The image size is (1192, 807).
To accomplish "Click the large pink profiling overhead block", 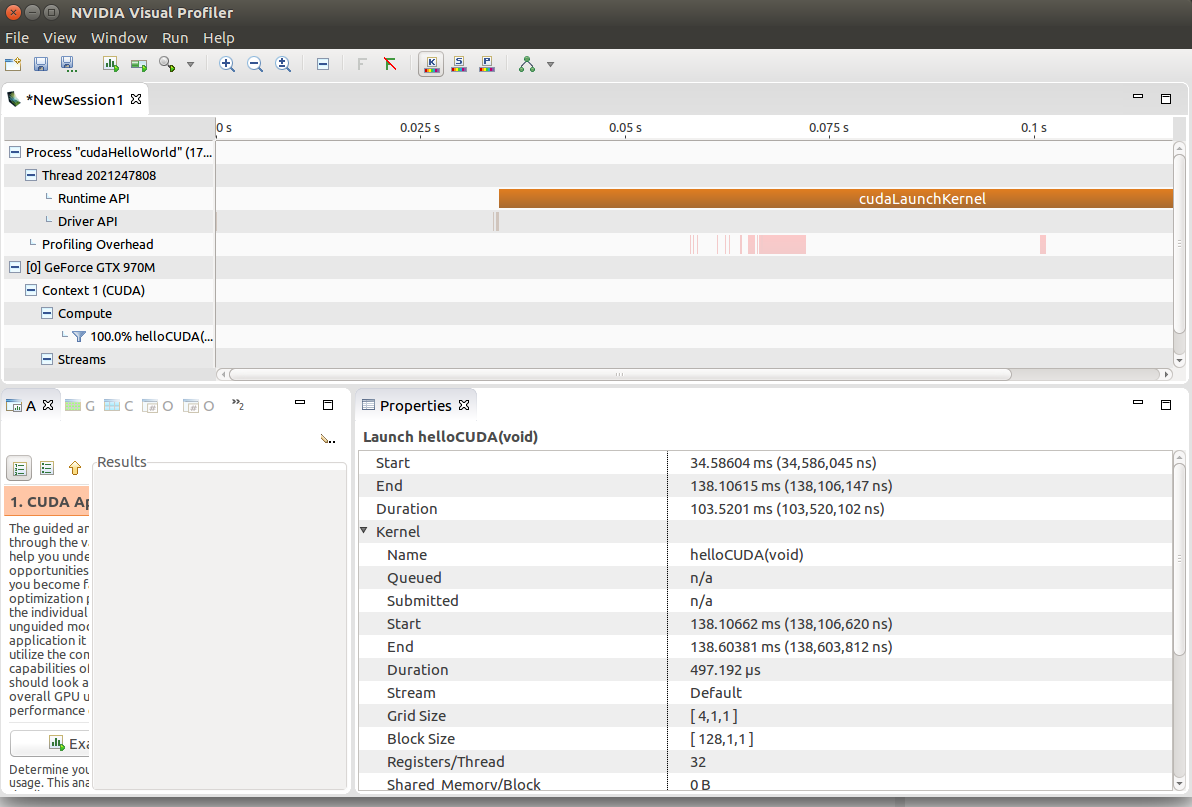I will point(781,244).
